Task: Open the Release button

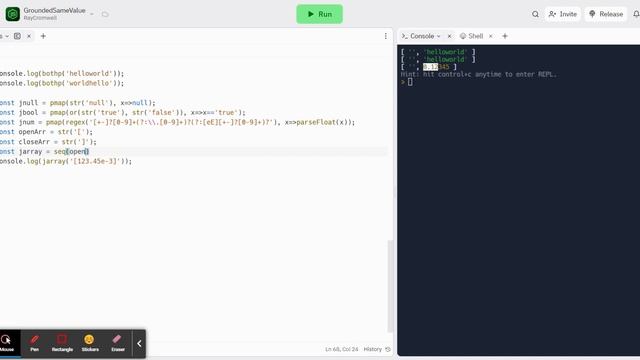Action: [606, 14]
